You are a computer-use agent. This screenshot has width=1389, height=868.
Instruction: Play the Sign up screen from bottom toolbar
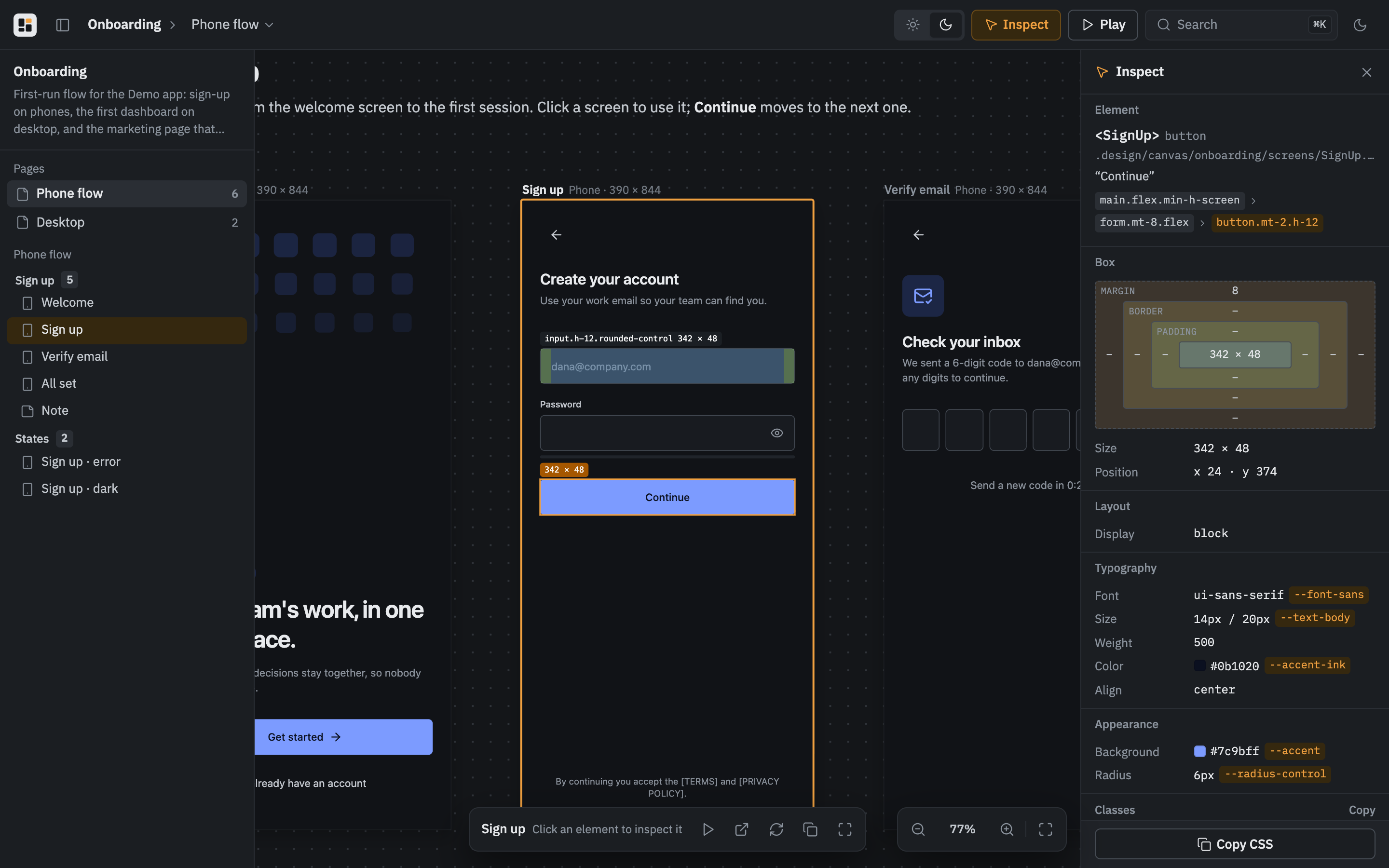[708, 829]
